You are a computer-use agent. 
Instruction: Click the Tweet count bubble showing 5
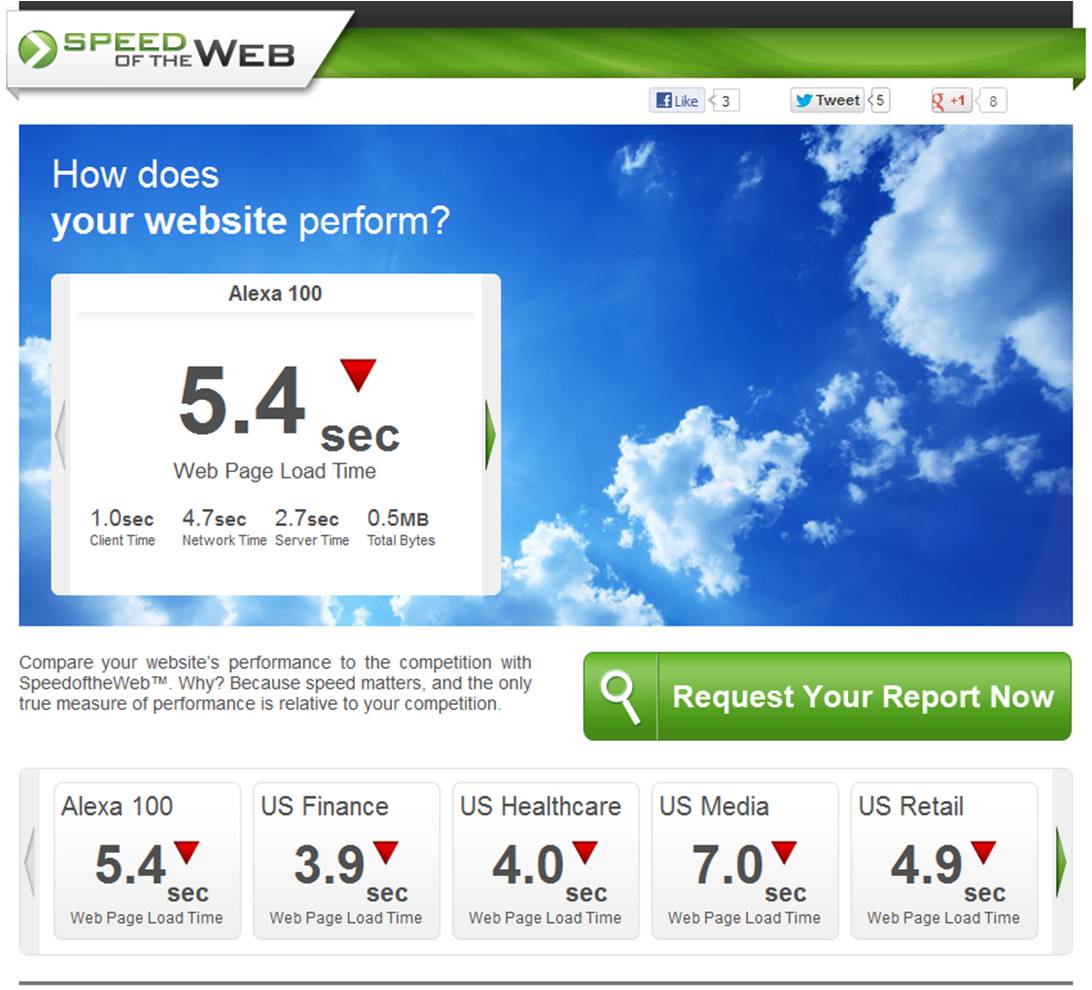[880, 101]
